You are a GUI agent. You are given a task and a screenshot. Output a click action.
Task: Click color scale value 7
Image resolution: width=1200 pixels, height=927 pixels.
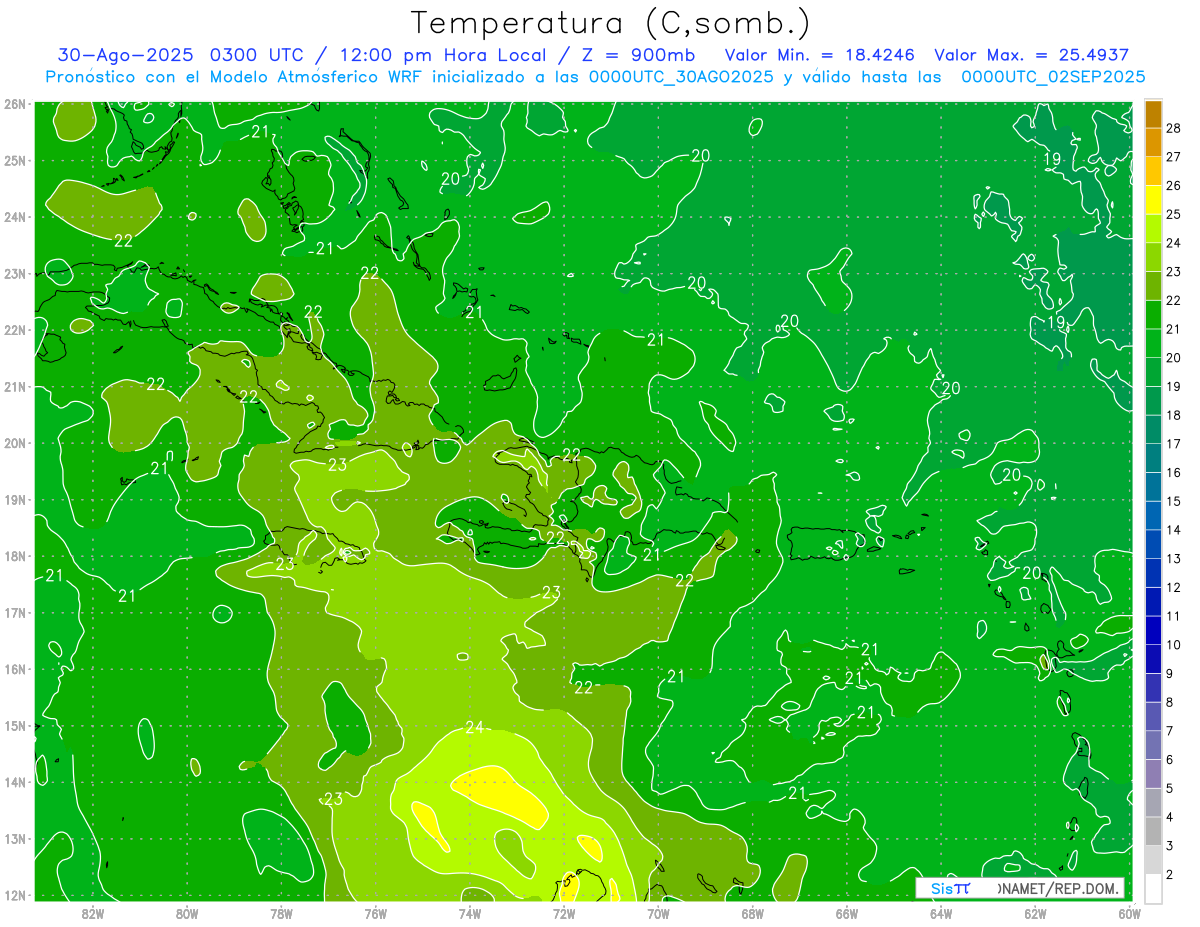[1170, 730]
